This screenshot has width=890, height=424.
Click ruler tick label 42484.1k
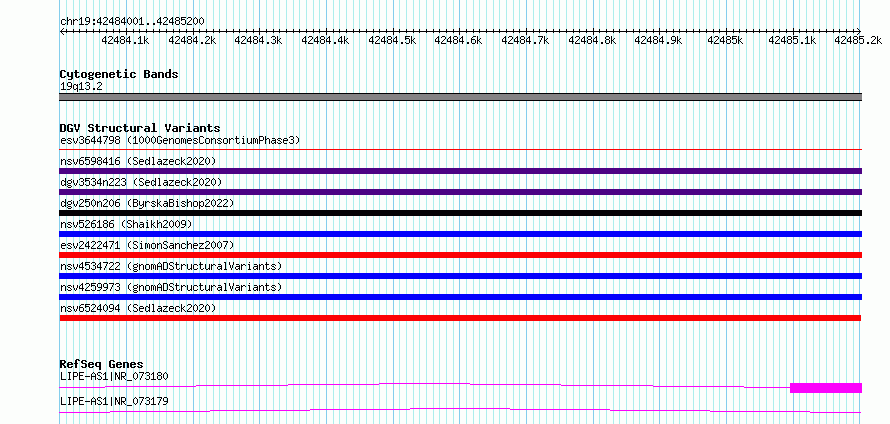[x=125, y=40]
